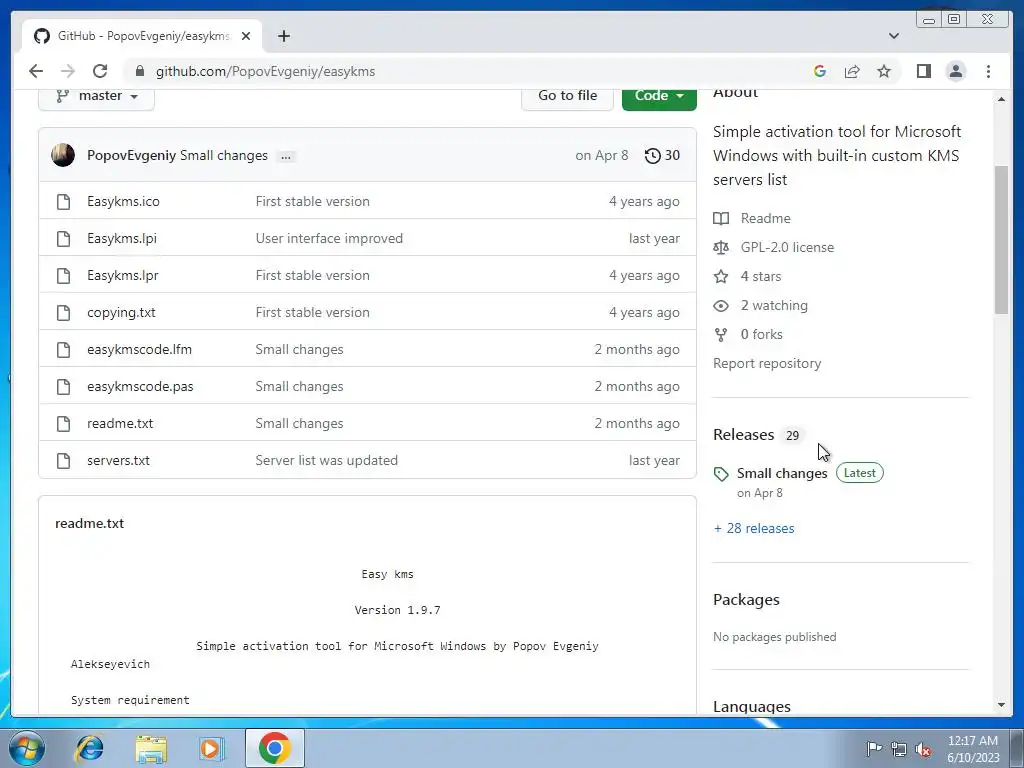Click Report repository link
Image resolution: width=1024 pixels, height=768 pixels.
(767, 363)
